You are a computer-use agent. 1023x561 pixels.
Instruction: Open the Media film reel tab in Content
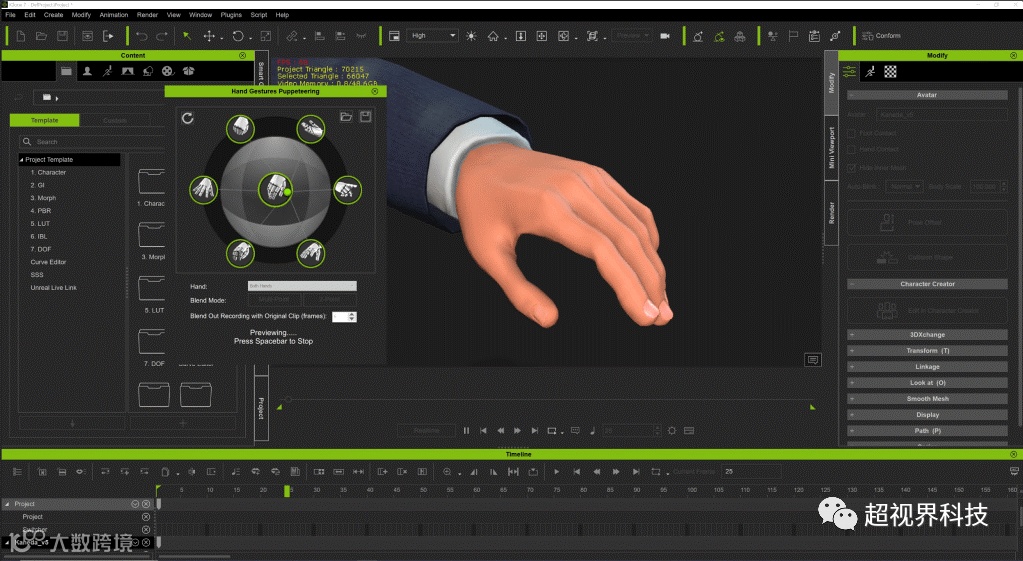168,71
